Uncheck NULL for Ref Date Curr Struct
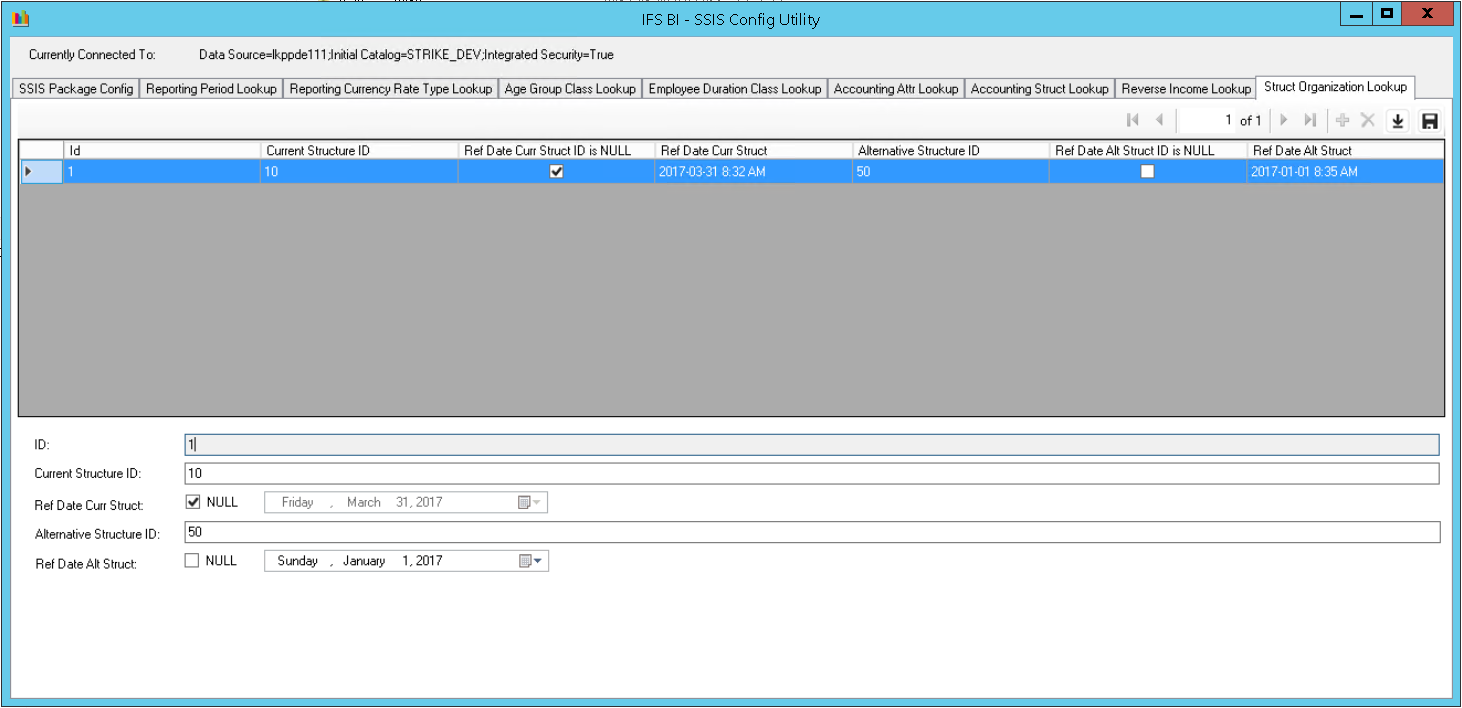 click(x=193, y=502)
